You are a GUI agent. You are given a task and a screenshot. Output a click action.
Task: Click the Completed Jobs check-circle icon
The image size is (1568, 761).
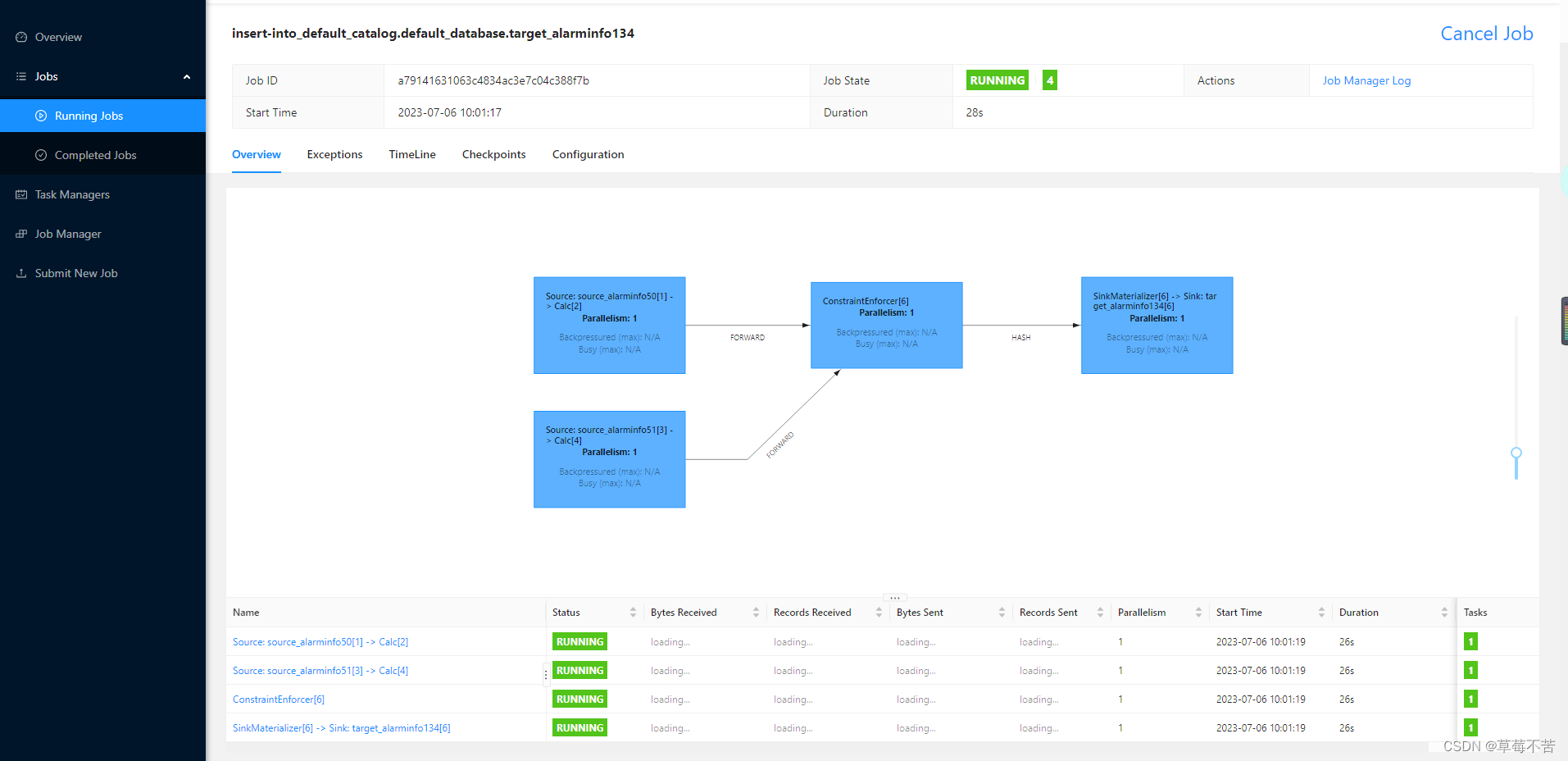41,155
